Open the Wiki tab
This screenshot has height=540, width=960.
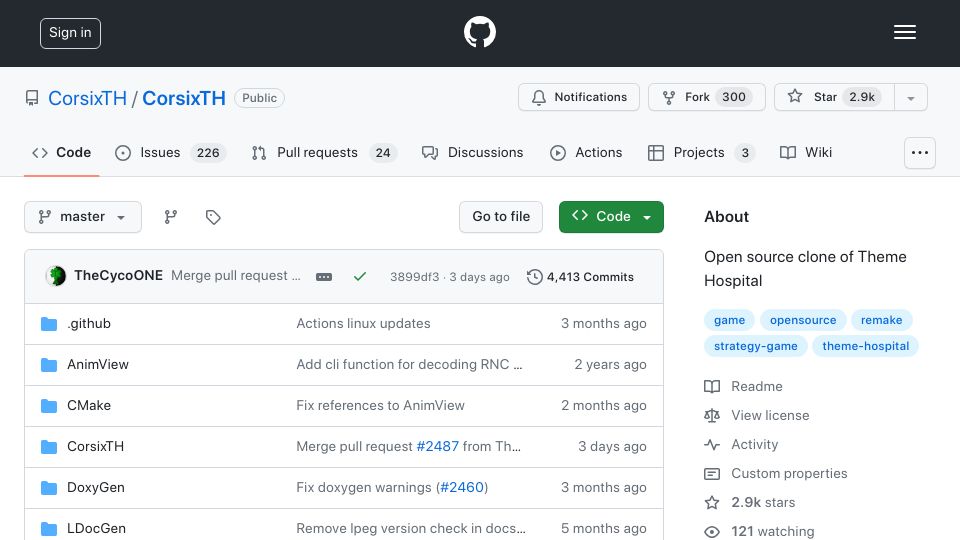tap(806, 152)
